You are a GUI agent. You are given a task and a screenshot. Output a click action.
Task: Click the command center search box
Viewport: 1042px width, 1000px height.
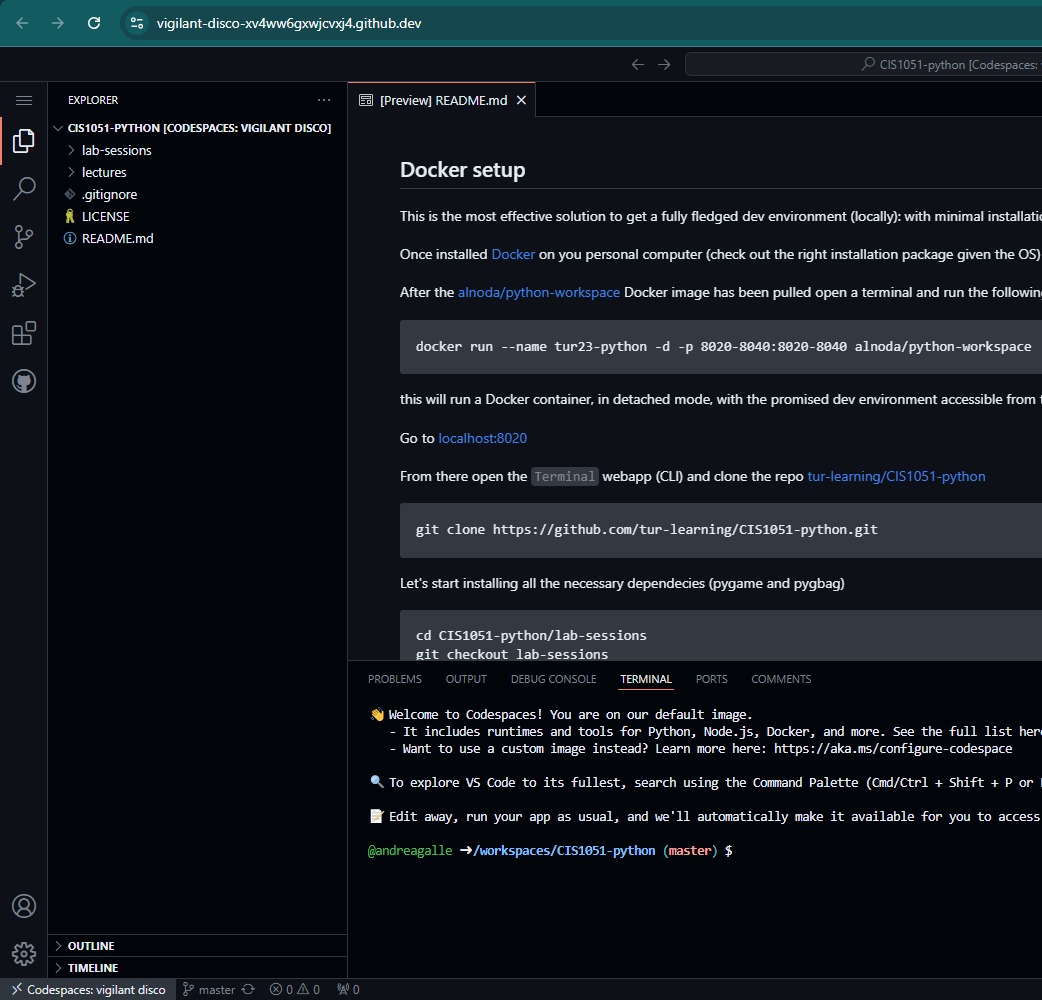click(x=864, y=64)
